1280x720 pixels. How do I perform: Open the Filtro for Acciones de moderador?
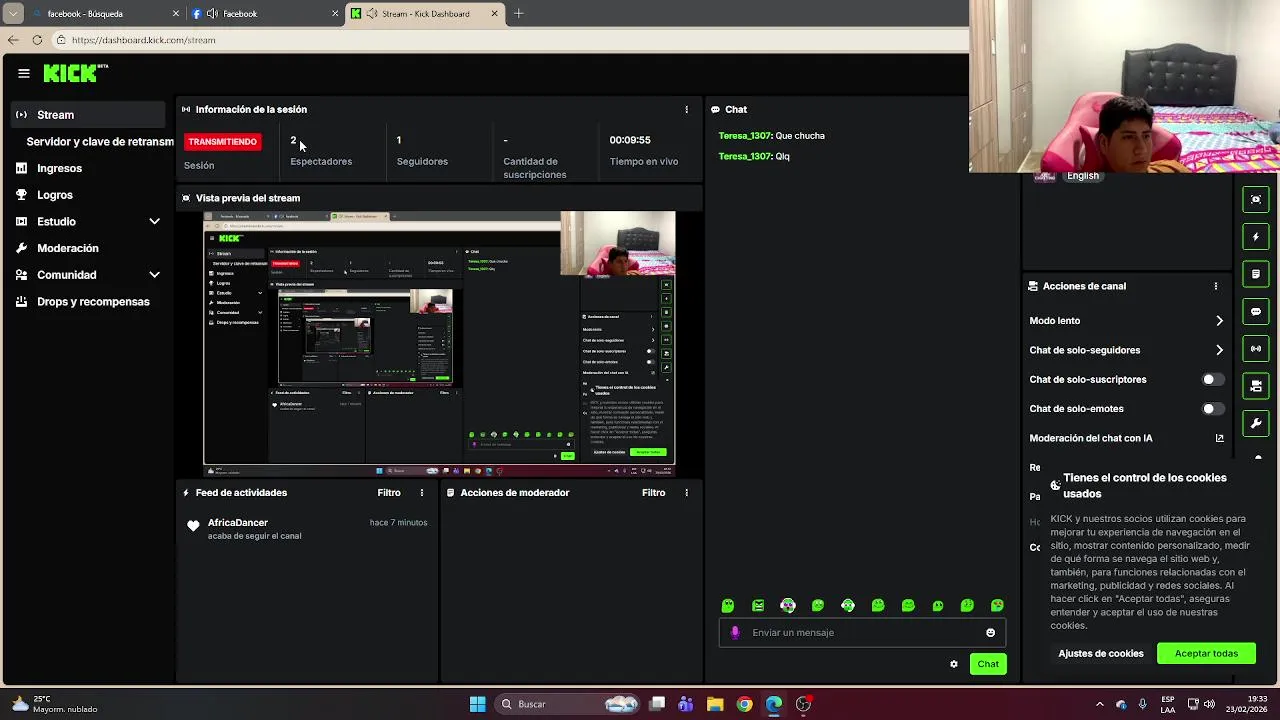[x=653, y=493]
